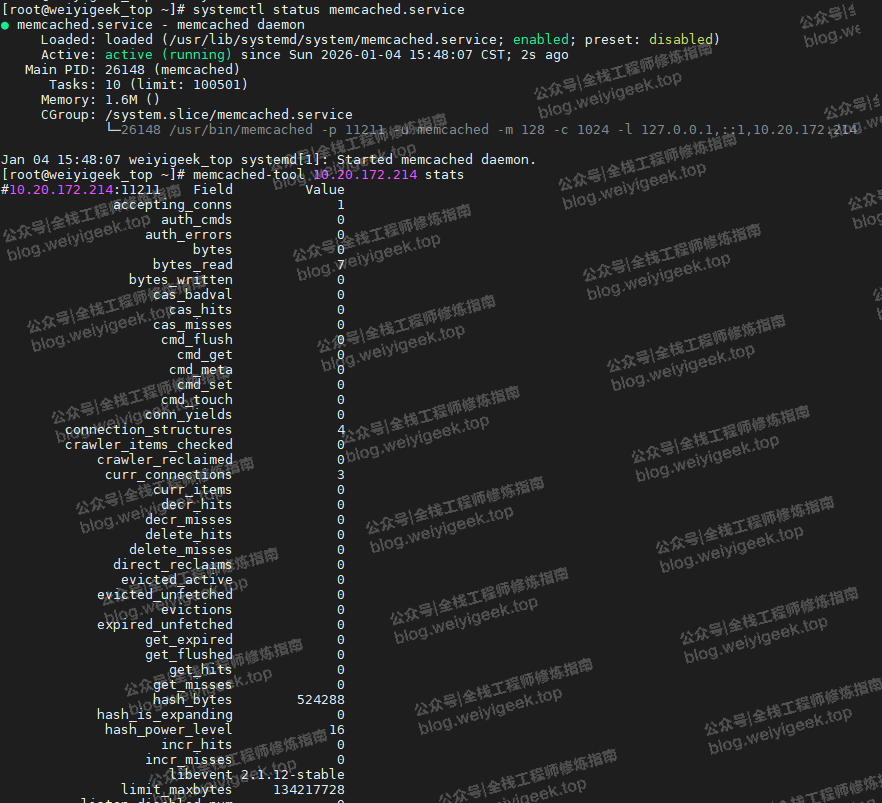Click the green status dot before memcached.service
The width and height of the screenshot is (882, 803).
click(5, 25)
